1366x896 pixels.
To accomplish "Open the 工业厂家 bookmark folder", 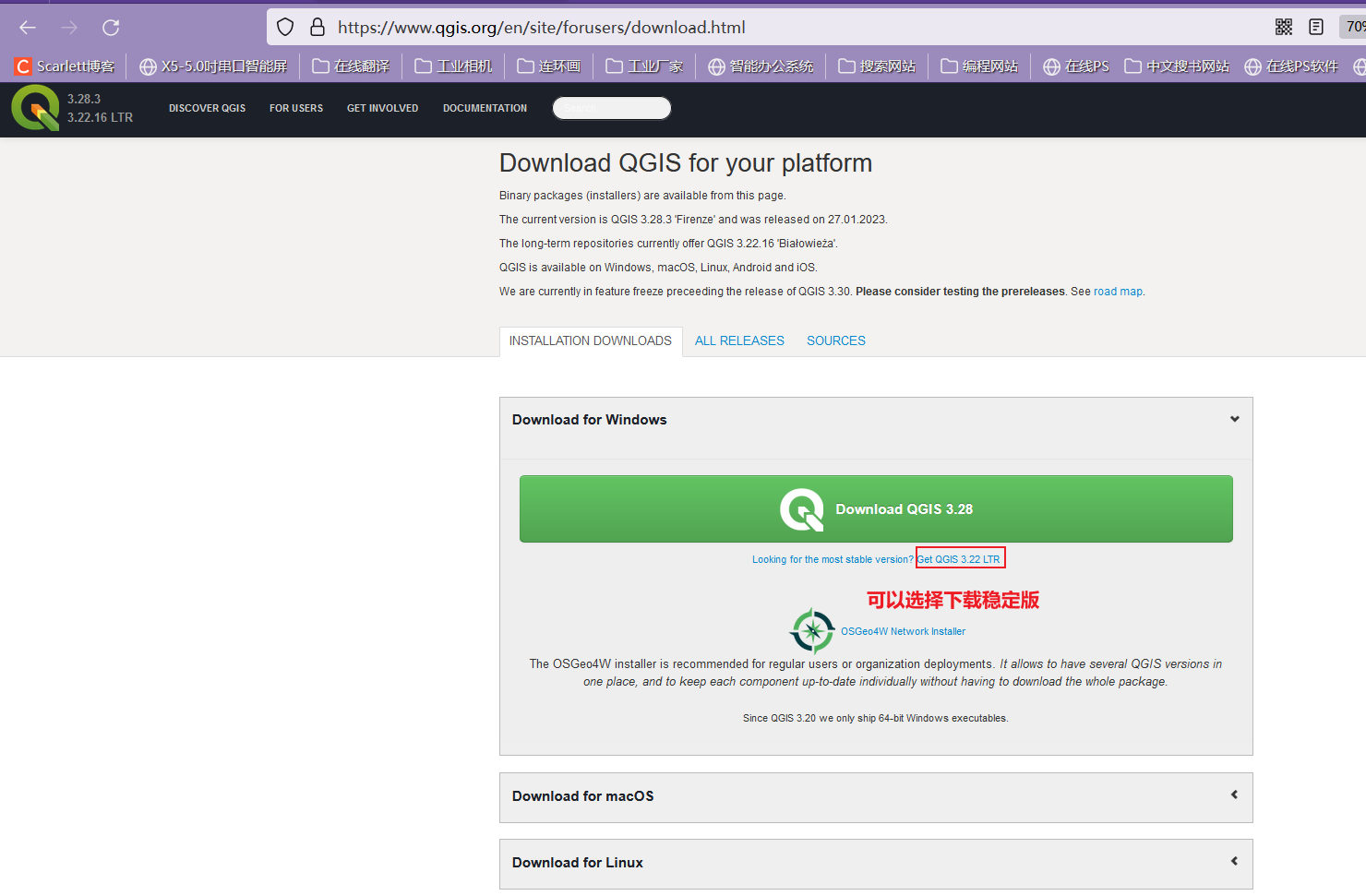I will [644, 66].
